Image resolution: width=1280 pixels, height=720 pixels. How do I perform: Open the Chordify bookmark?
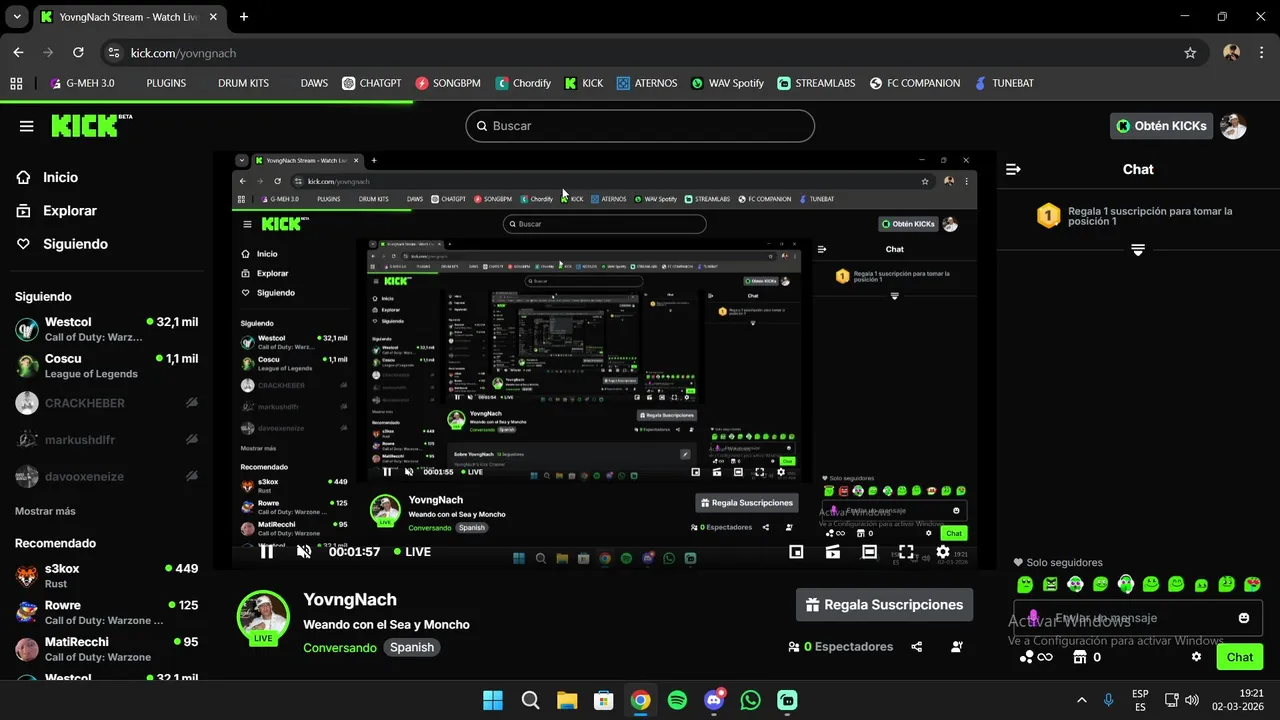click(x=523, y=83)
